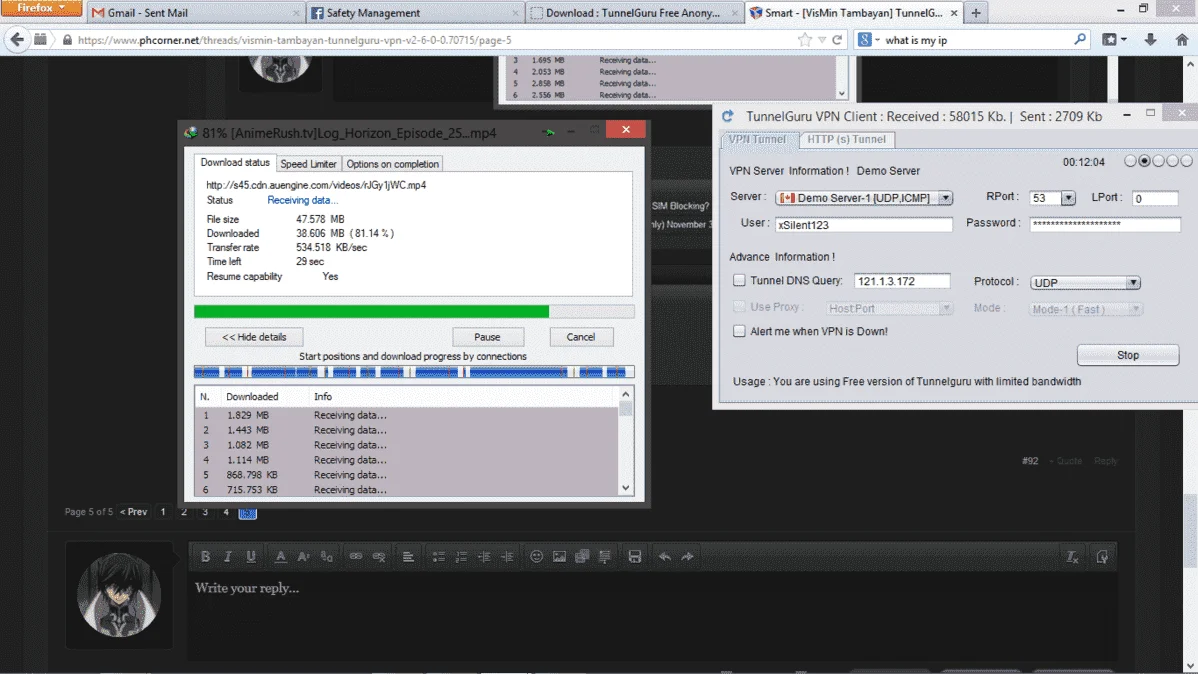The image size is (1198, 674).
Task: Open the smilies picker
Action: pos(536,556)
